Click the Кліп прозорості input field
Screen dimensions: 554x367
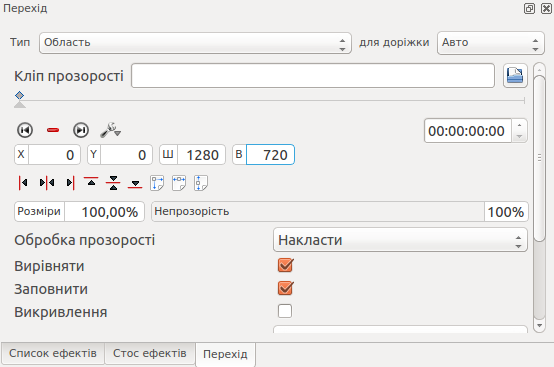click(313, 76)
